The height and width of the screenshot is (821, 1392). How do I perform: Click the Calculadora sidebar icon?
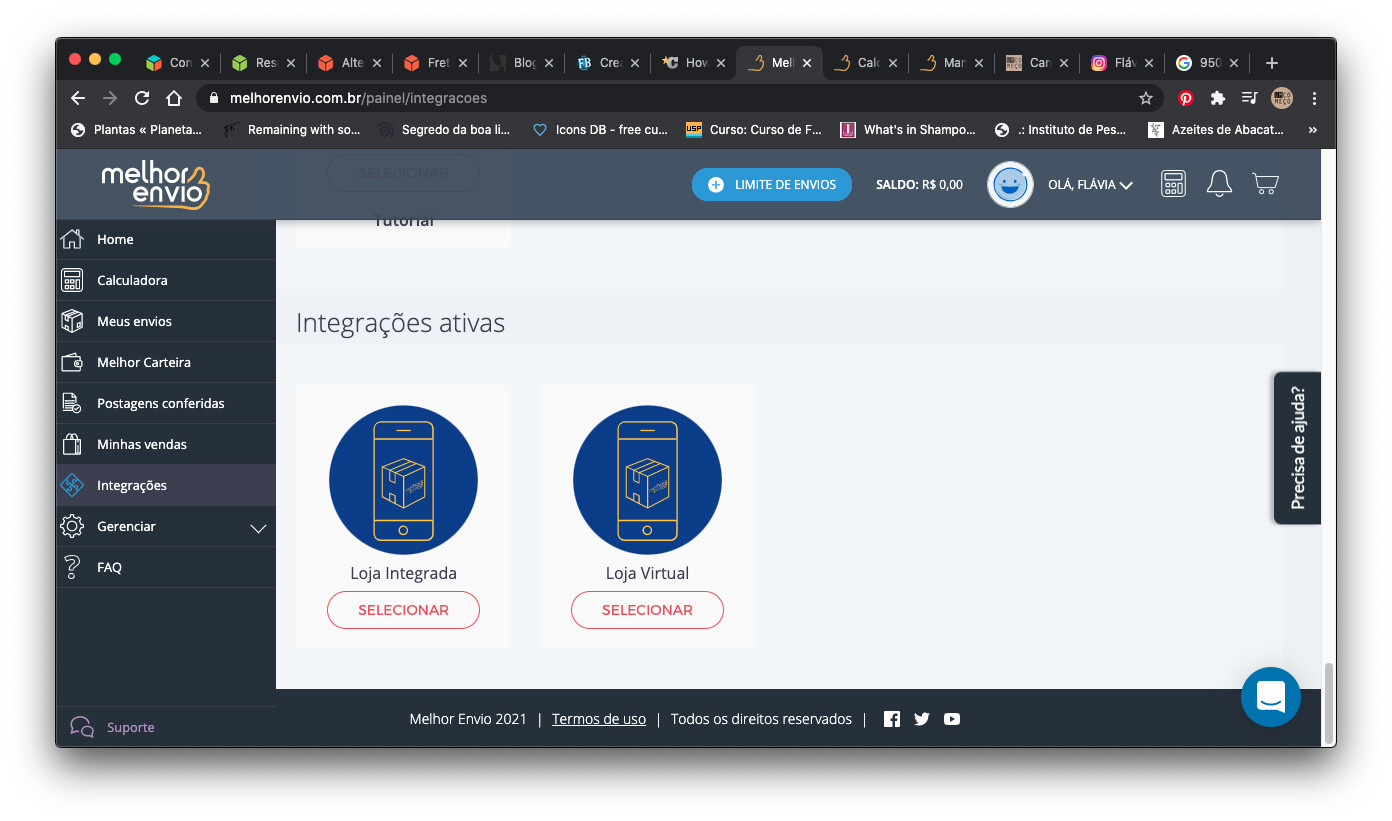(x=72, y=280)
